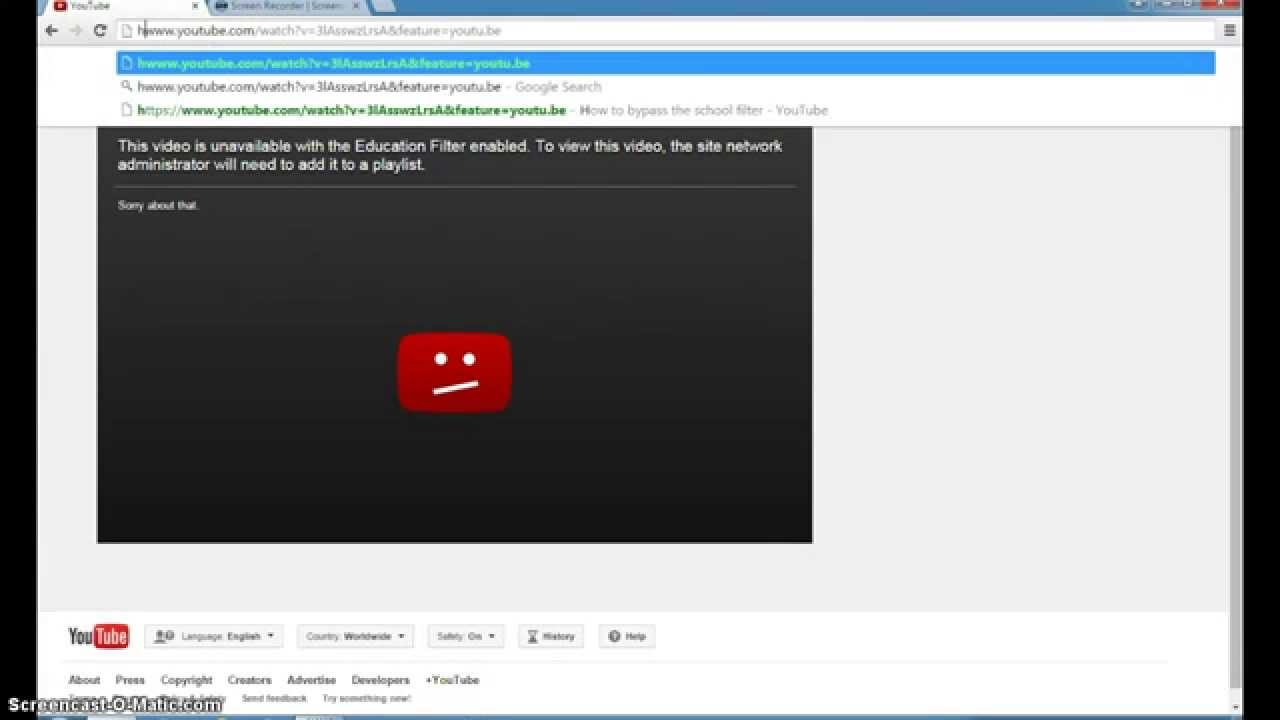Open the Creators footer link
The image size is (1280, 720).
pos(249,680)
